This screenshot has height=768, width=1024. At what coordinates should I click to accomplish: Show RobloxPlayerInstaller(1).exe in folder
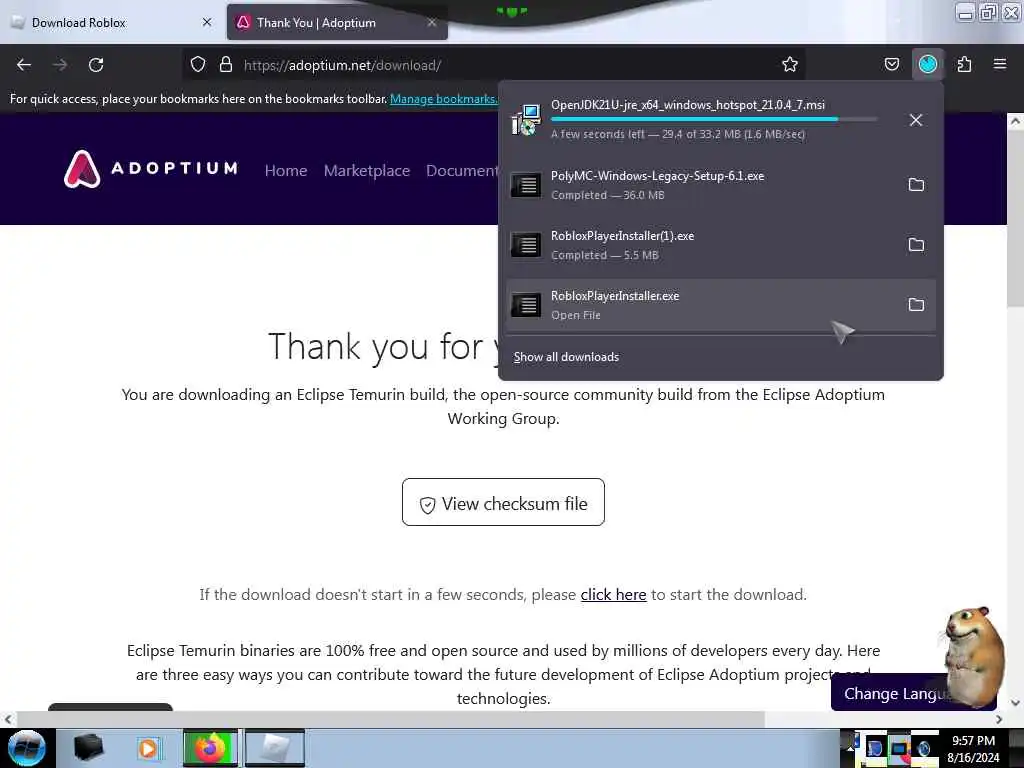tap(916, 245)
